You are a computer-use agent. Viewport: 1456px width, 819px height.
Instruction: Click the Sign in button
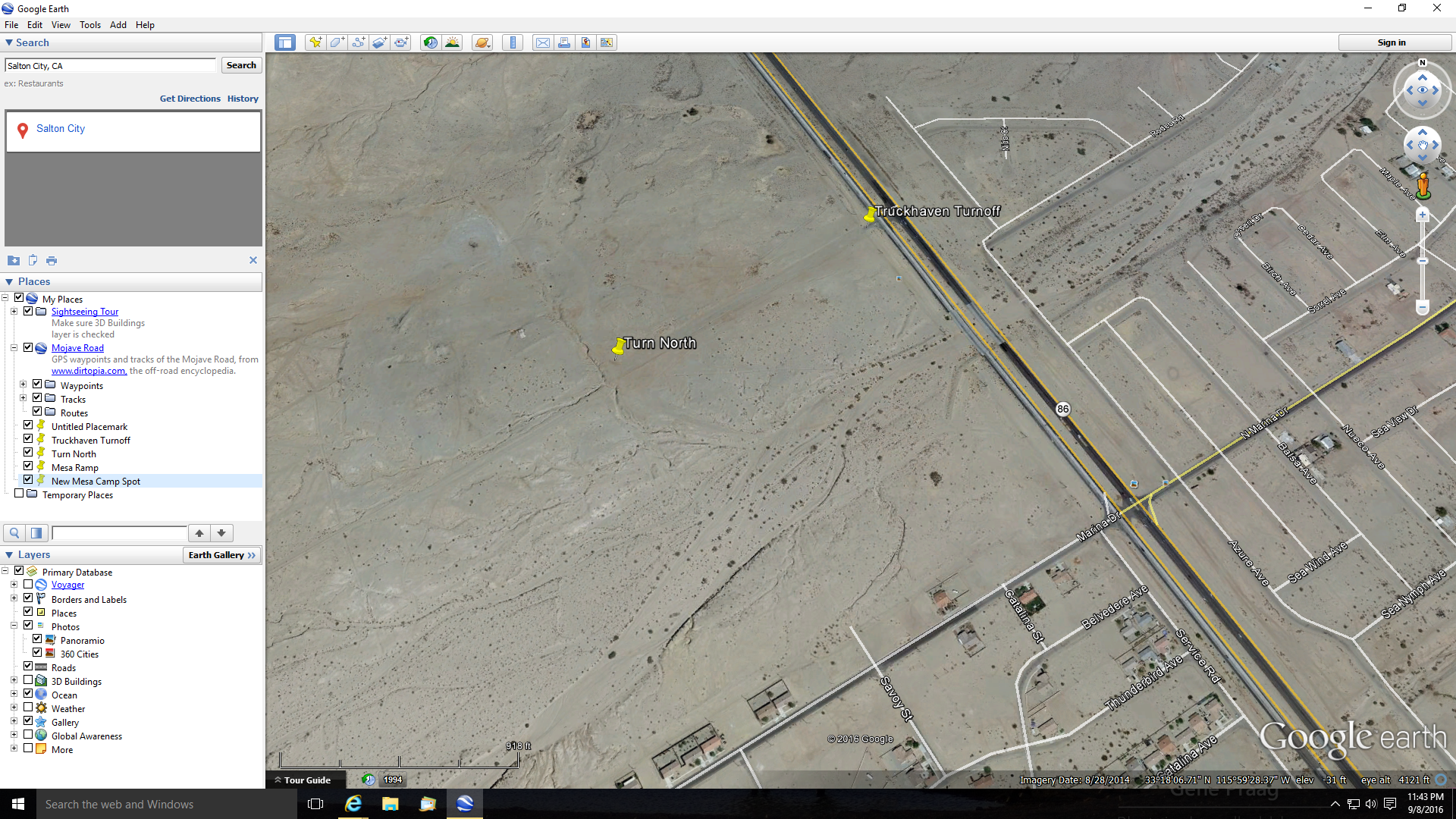(1392, 42)
